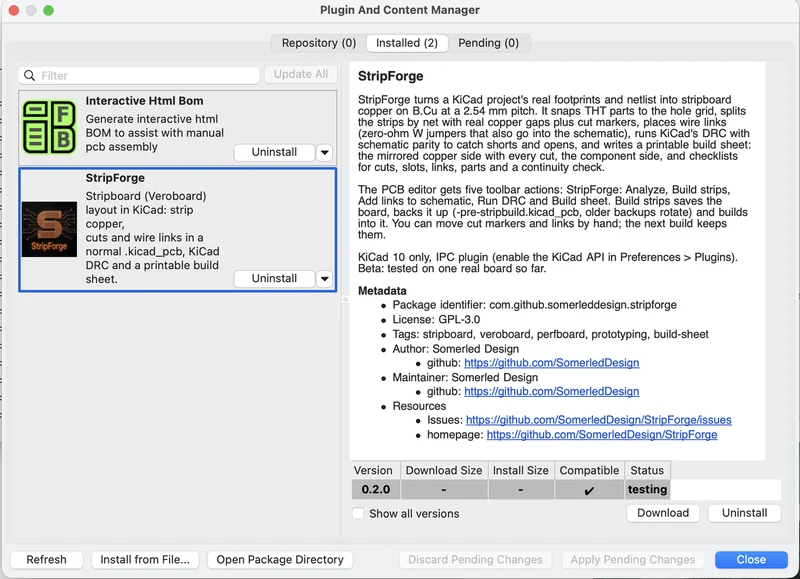Click the Status column header
This screenshot has width=800, height=579.
coord(647,470)
